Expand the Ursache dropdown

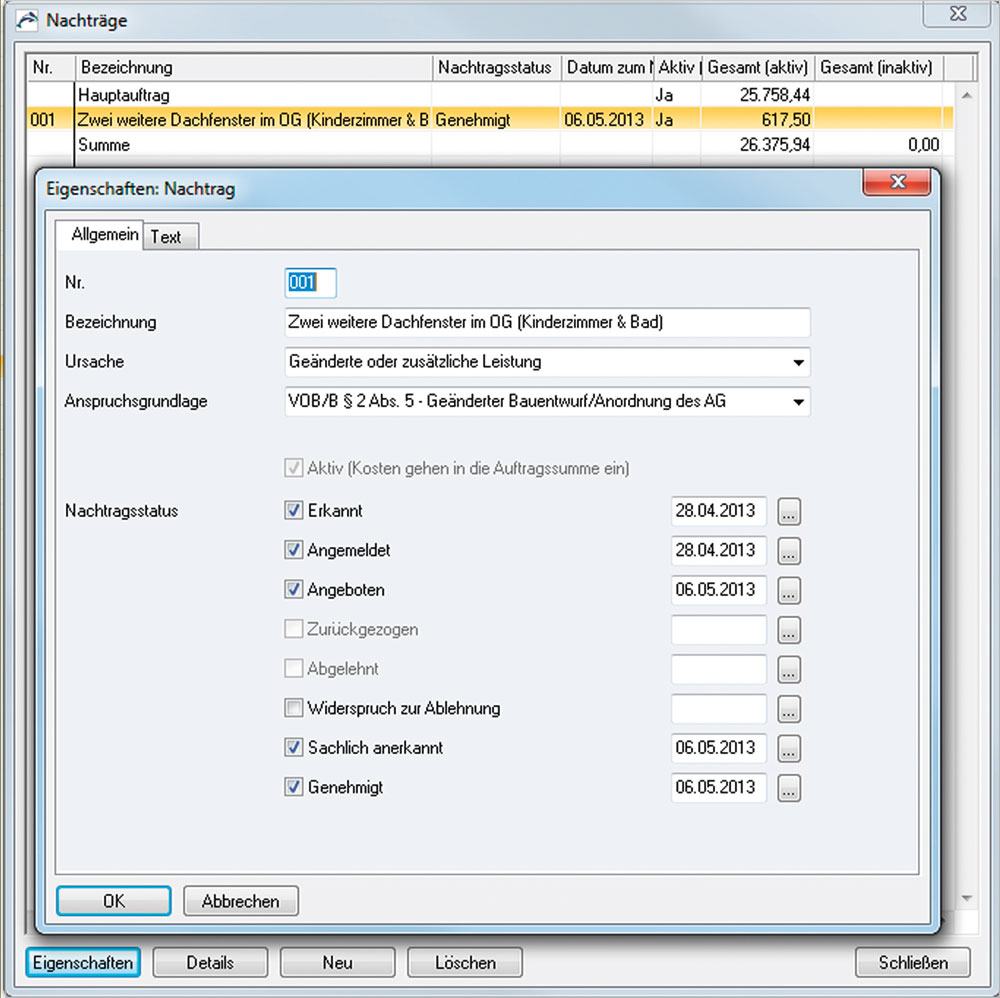[798, 362]
